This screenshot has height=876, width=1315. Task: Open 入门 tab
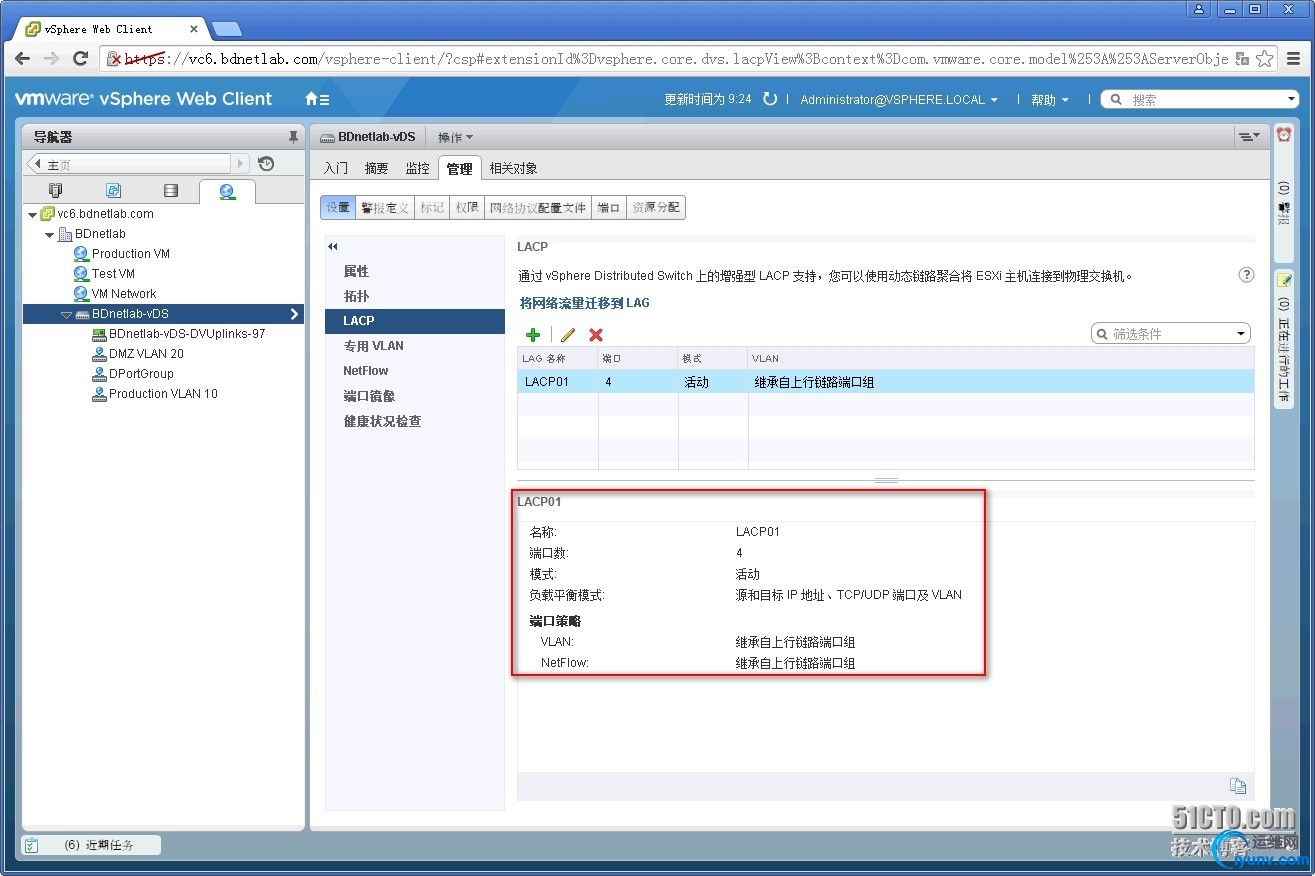(336, 168)
